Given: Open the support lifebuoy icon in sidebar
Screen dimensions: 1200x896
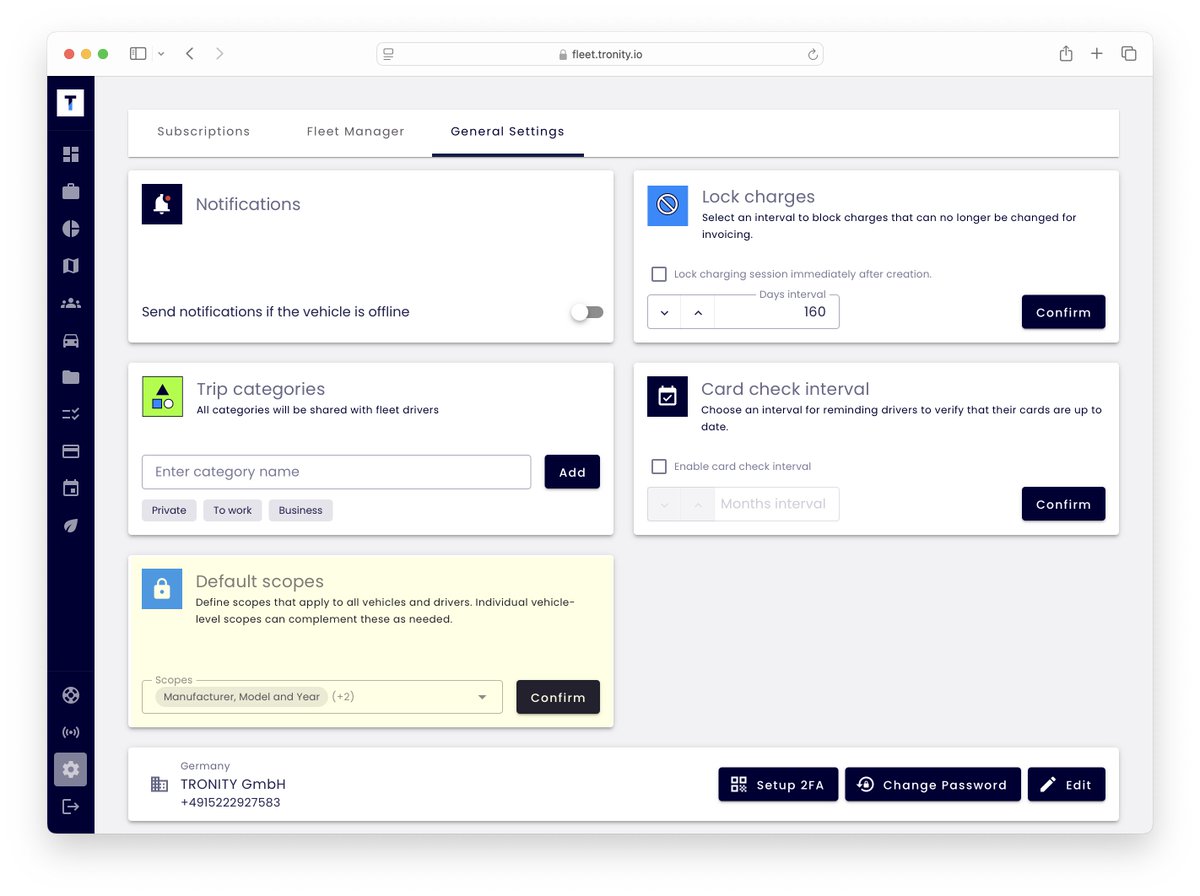Looking at the screenshot, I should (70, 695).
